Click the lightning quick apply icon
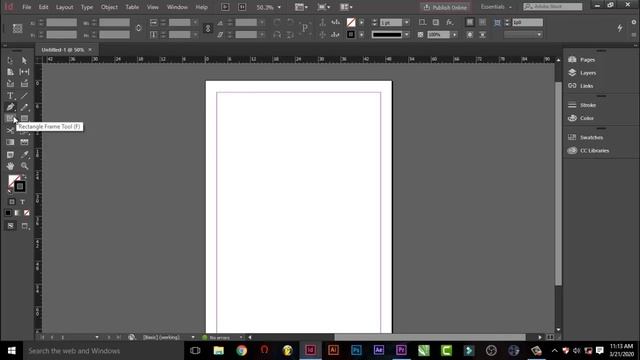 coord(620,28)
